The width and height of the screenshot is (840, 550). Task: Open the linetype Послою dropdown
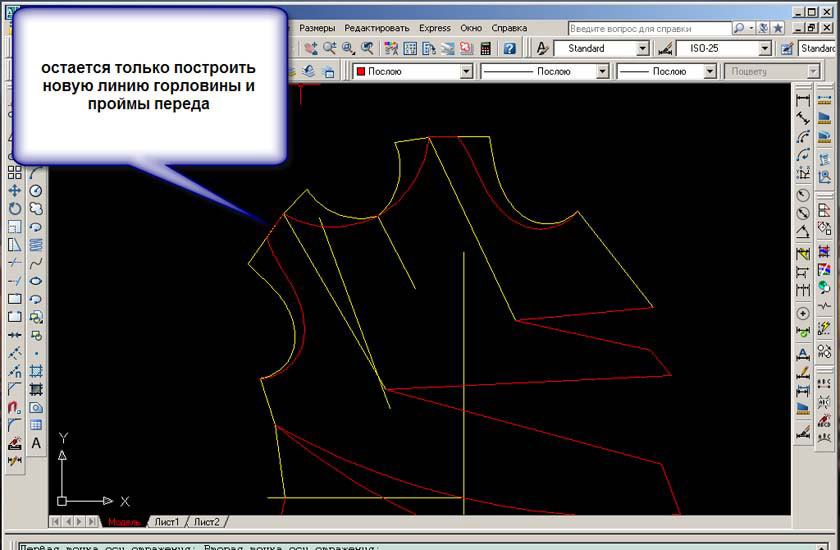pyautogui.click(x=602, y=71)
